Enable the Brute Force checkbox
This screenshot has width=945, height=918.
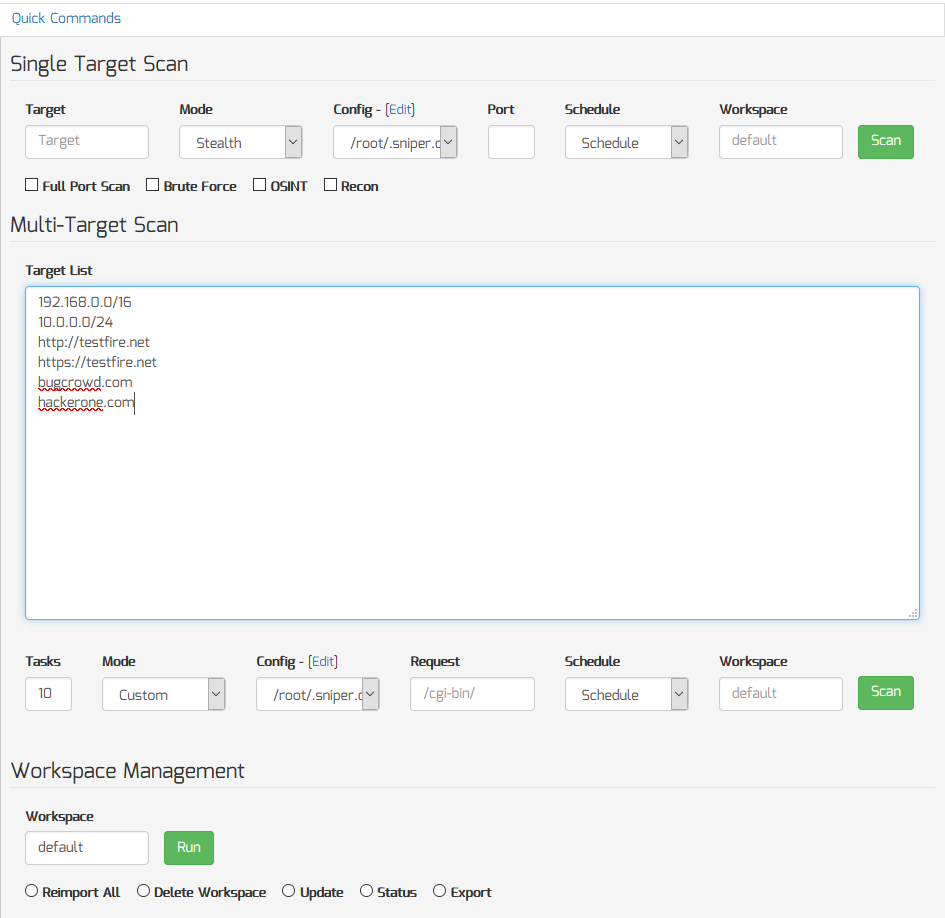(x=152, y=184)
